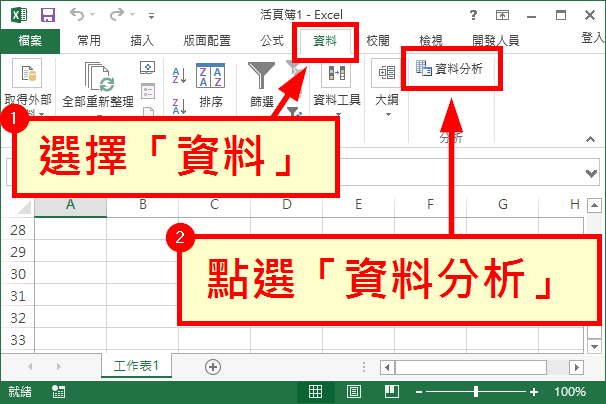Click horizontal scrollbar left arrow
Viewport: 606px width, 404px height.
pyautogui.click(x=387, y=367)
